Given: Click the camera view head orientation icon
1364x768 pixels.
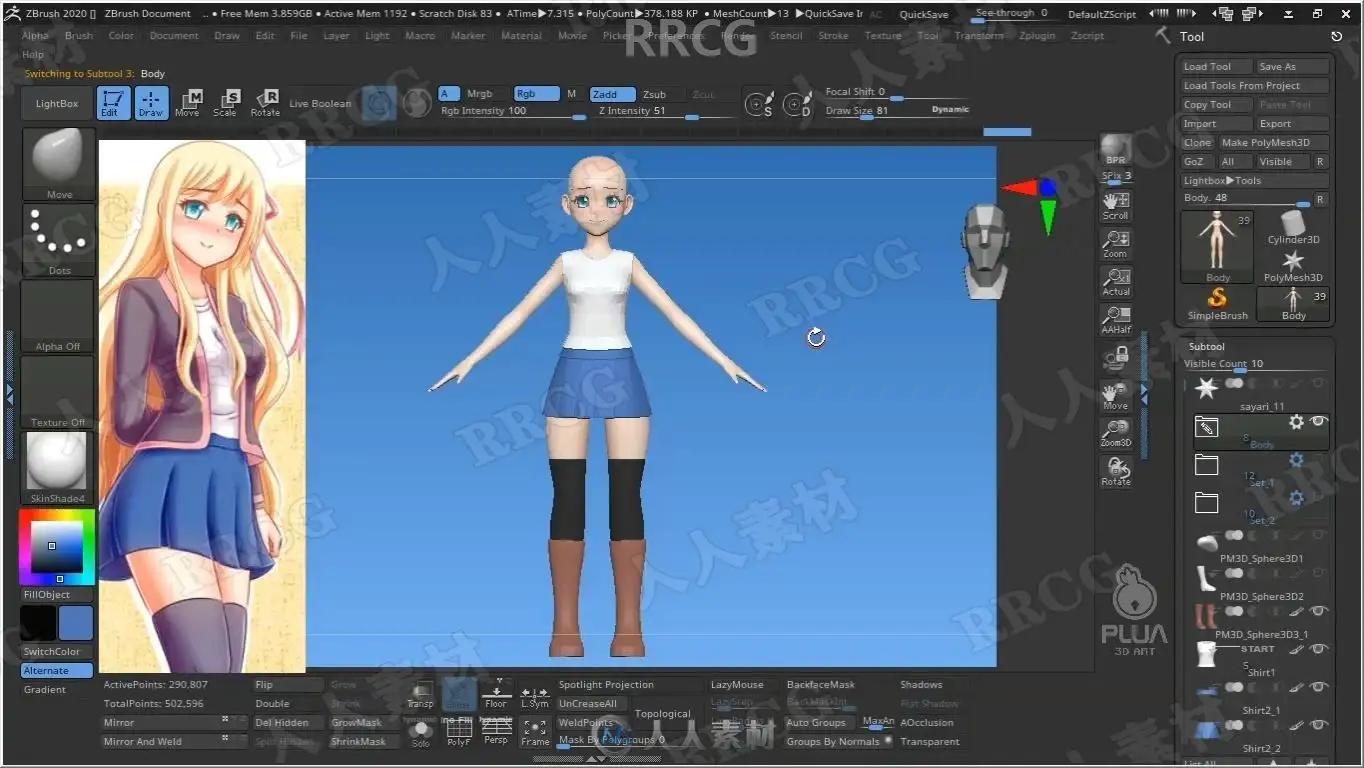Looking at the screenshot, I should (984, 252).
